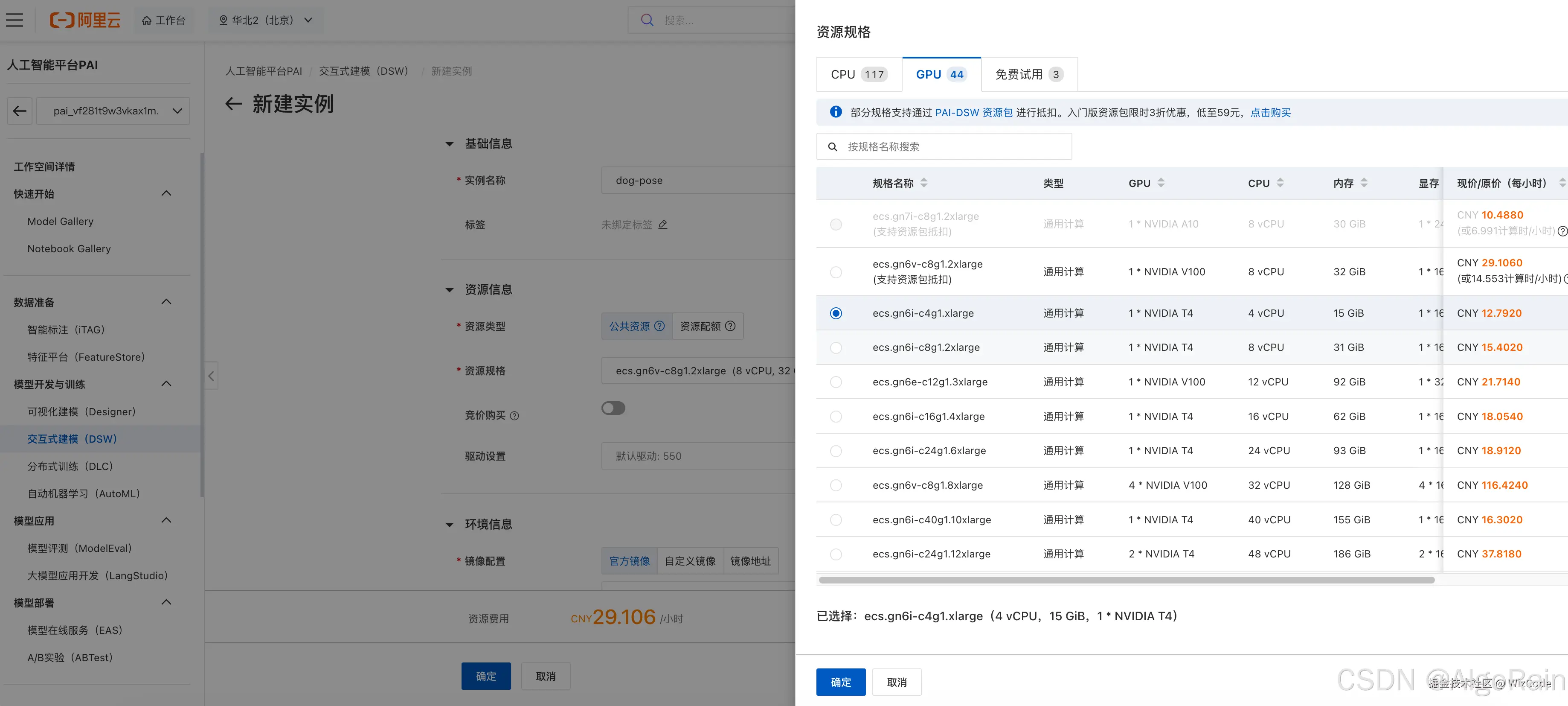Viewport: 1568px width, 706px height.
Task: Collapse sidebar using the side handle arrow
Action: pos(211,376)
